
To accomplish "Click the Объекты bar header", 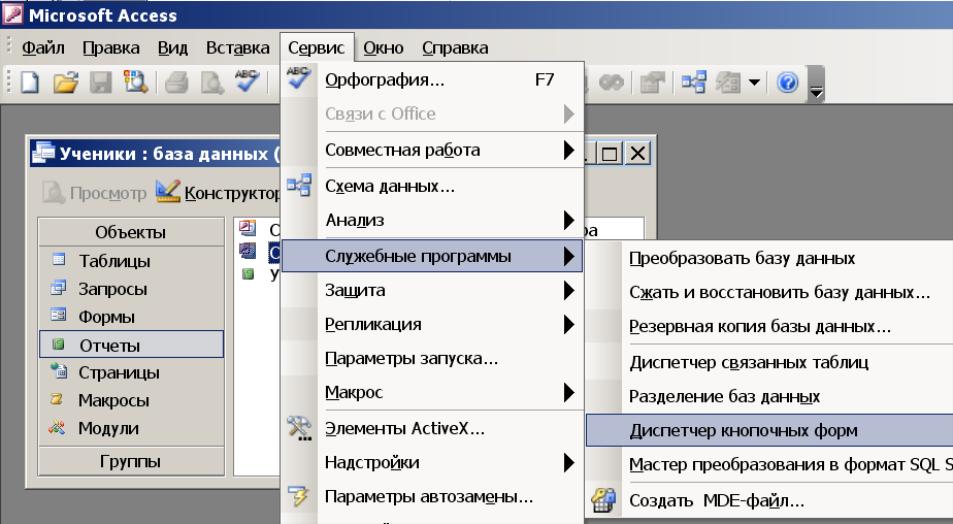I will pos(131,232).
